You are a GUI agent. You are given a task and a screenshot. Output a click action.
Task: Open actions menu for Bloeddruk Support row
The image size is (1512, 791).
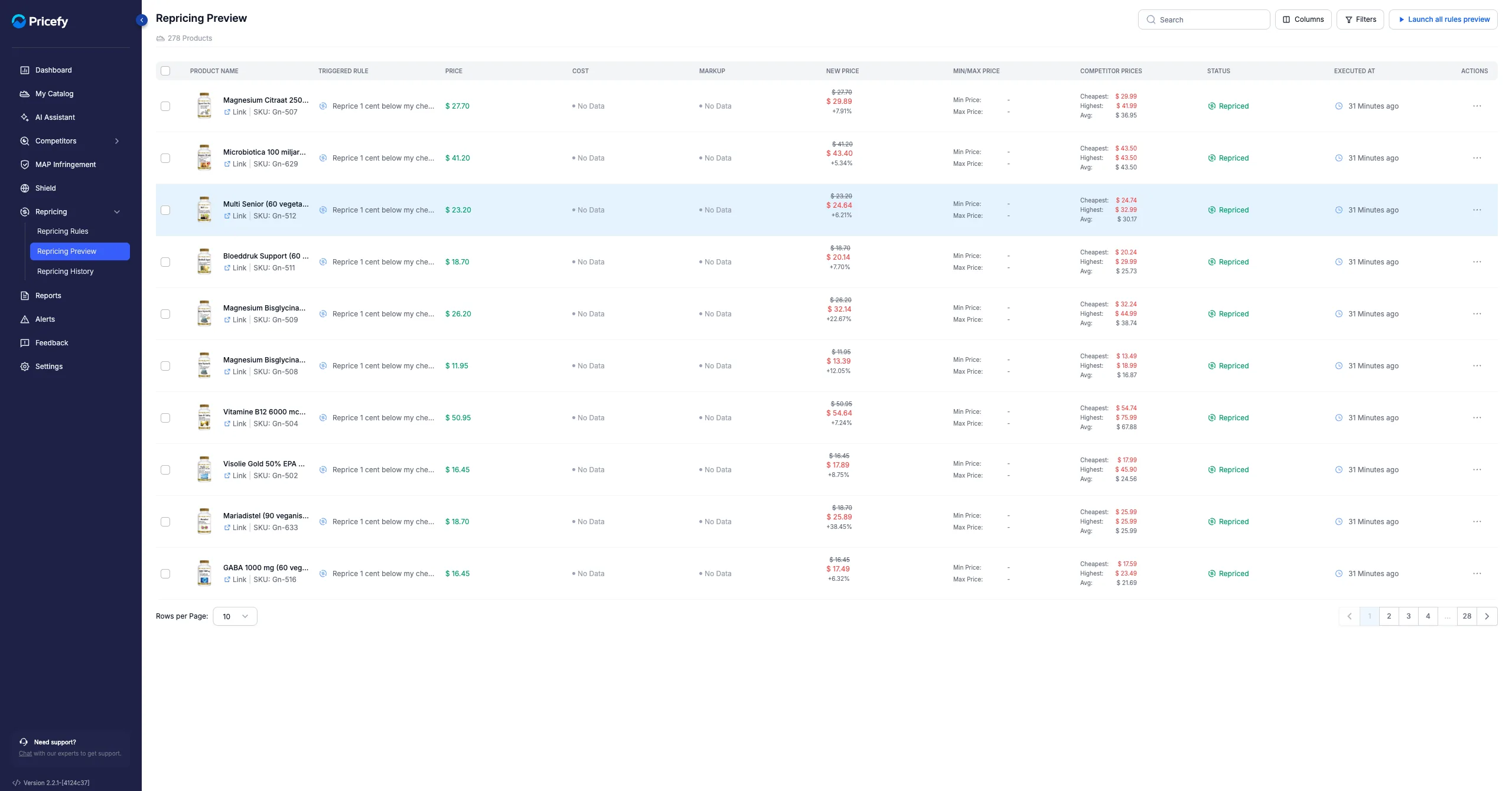(x=1477, y=262)
